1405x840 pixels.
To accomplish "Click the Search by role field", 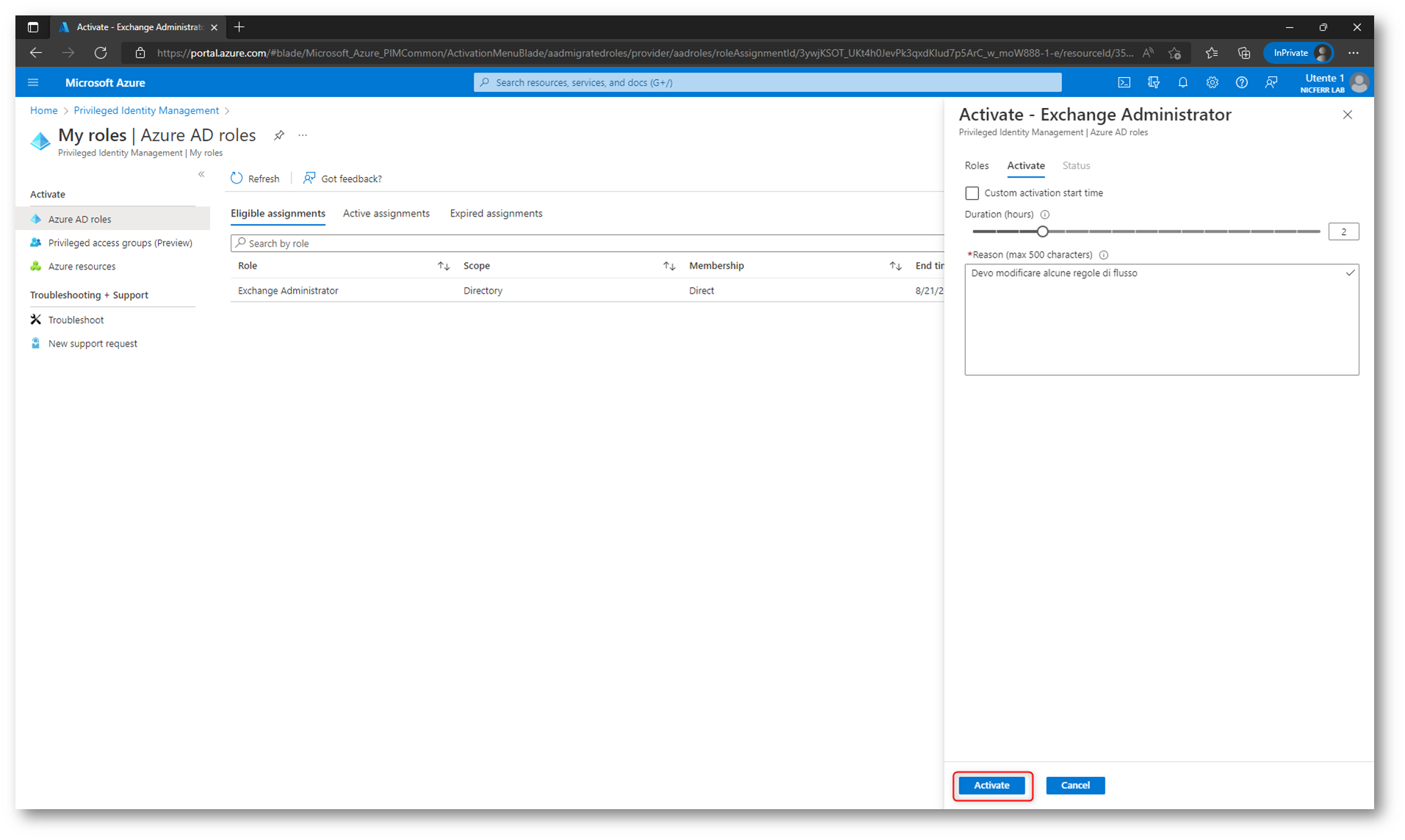I will (x=588, y=243).
